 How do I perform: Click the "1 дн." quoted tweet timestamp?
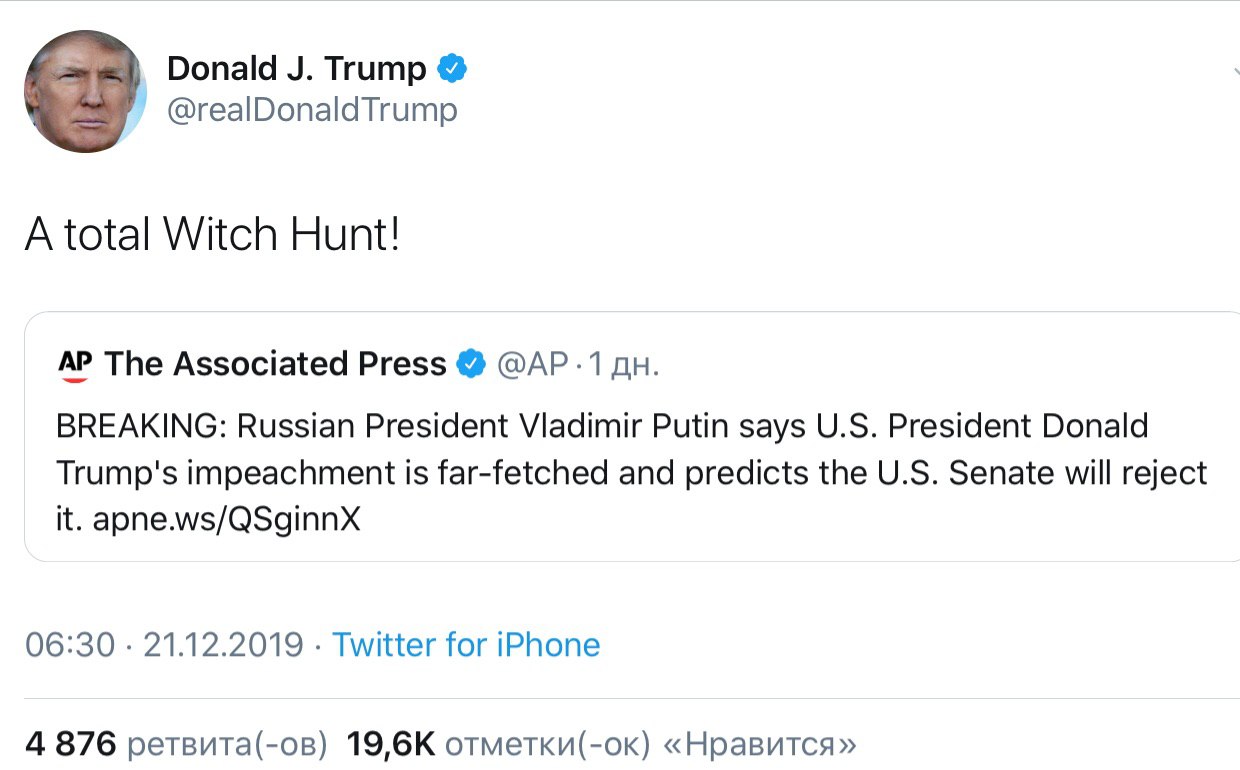[622, 365]
